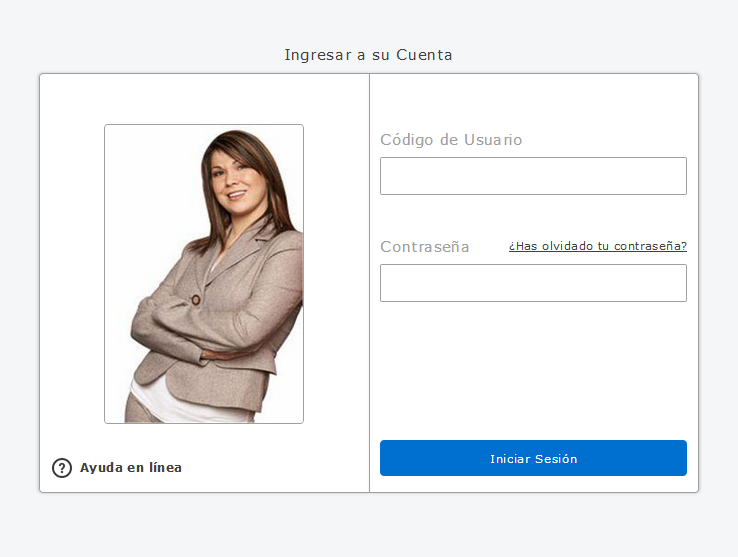Focus the Código de Usuario input field
The height and width of the screenshot is (557, 738).
point(533,176)
